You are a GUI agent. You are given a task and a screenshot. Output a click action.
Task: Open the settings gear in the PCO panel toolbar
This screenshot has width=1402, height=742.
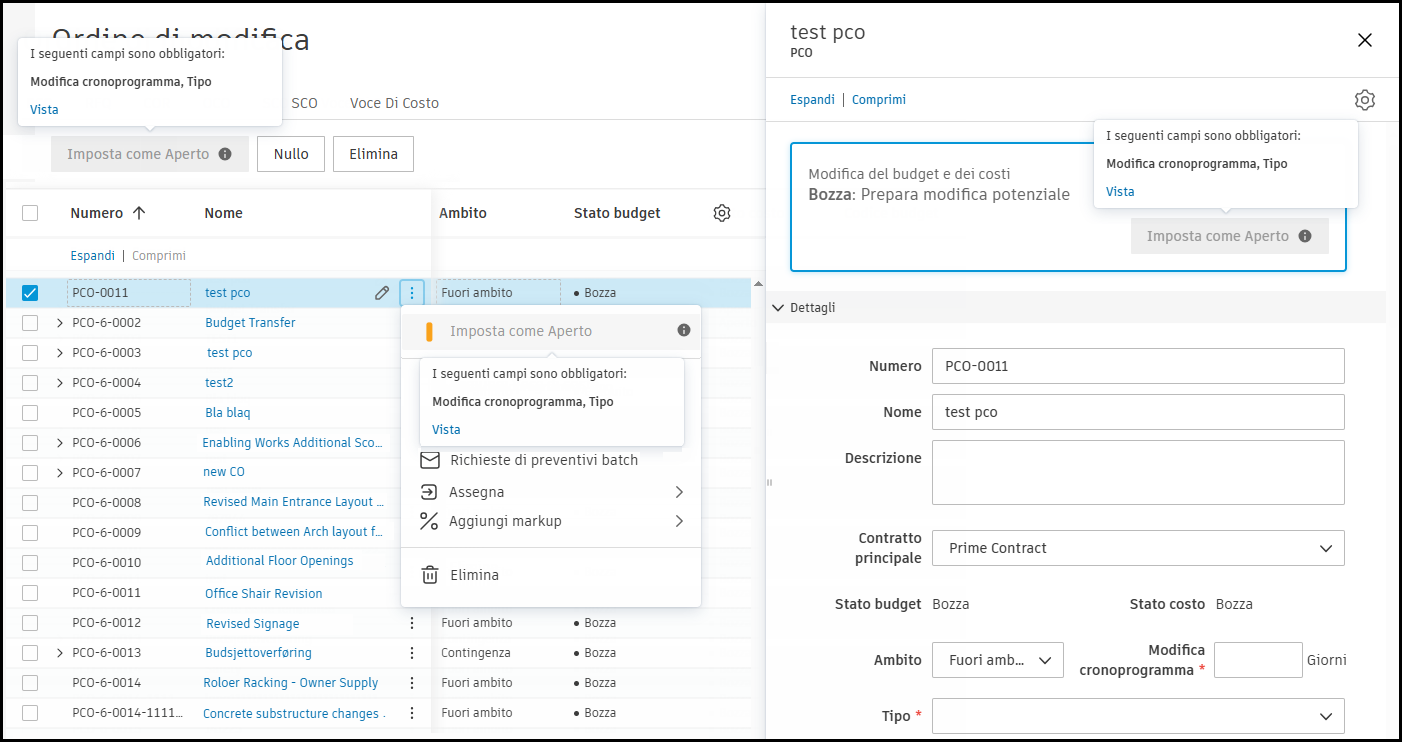click(1365, 100)
